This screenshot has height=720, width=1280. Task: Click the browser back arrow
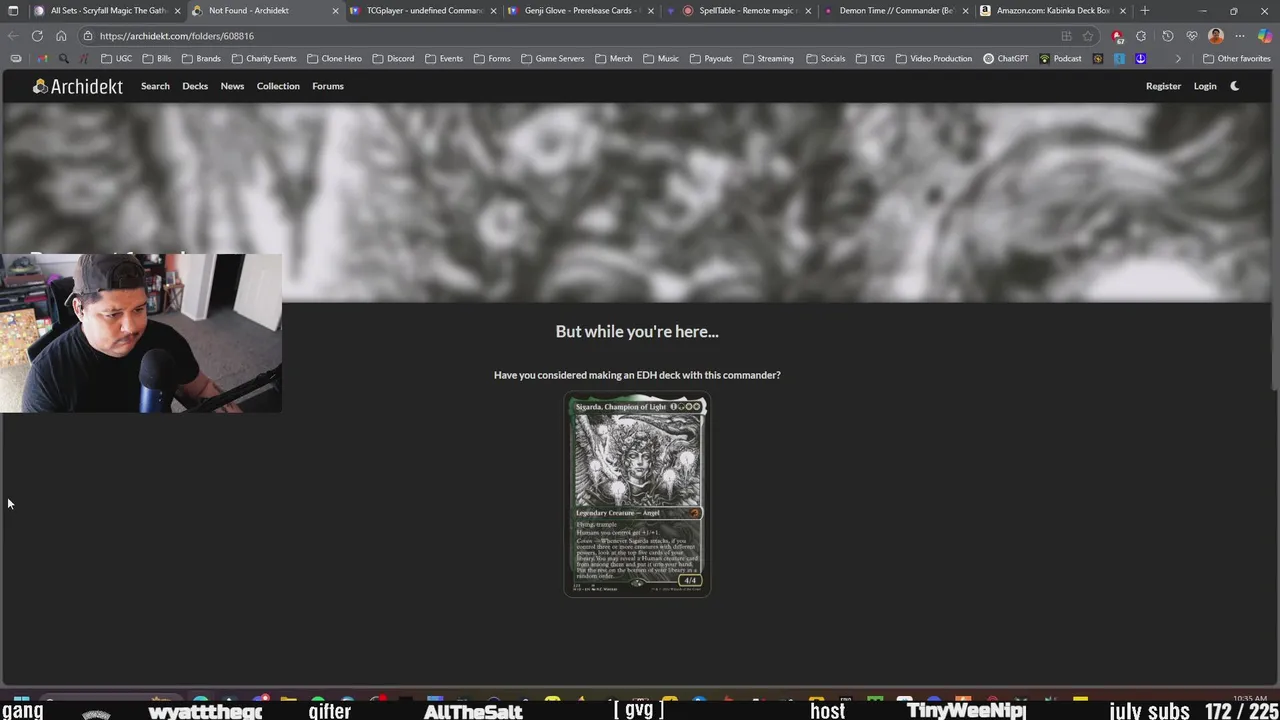click(13, 36)
